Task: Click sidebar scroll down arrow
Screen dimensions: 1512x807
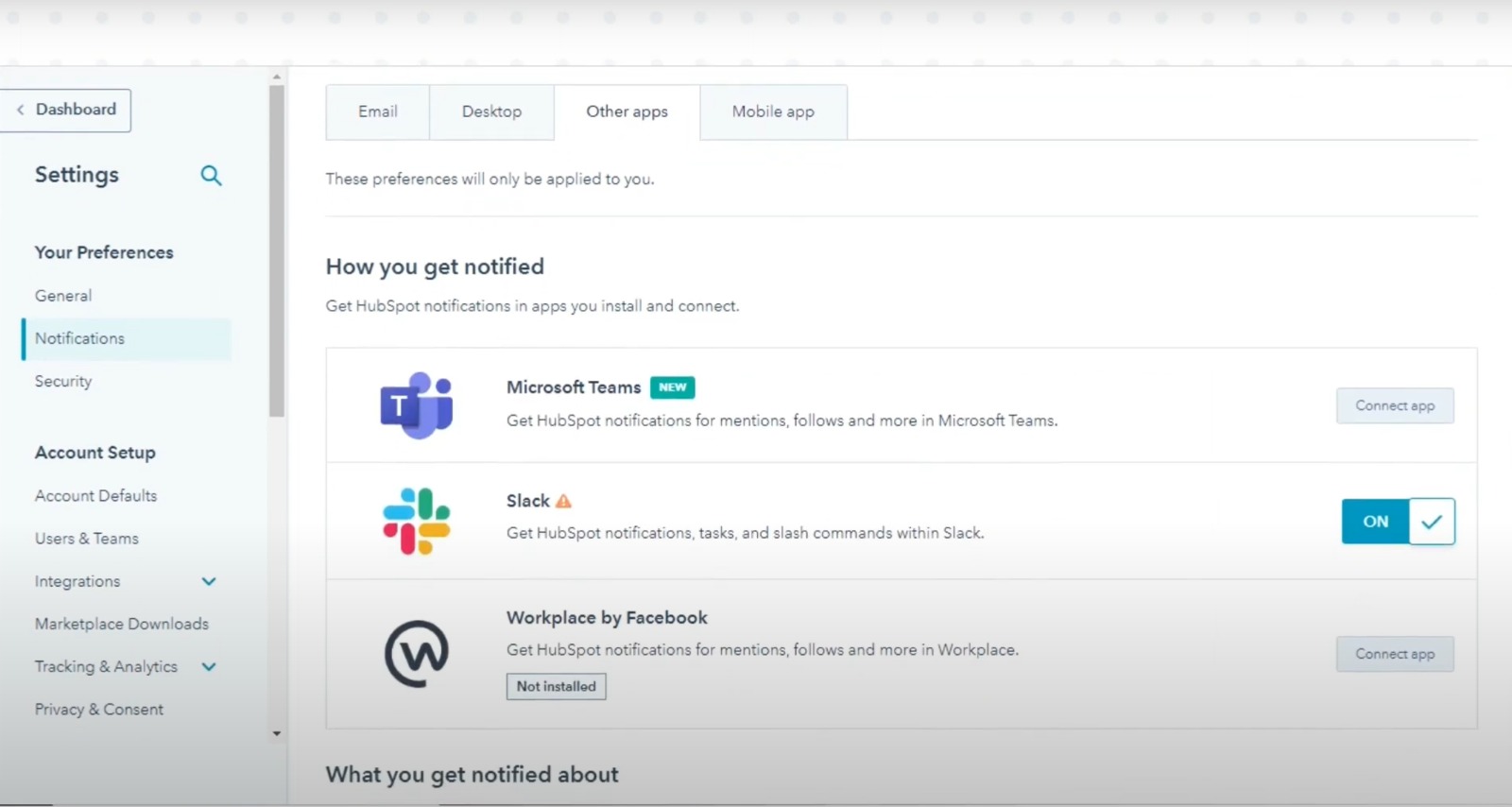Action: pyautogui.click(x=277, y=733)
